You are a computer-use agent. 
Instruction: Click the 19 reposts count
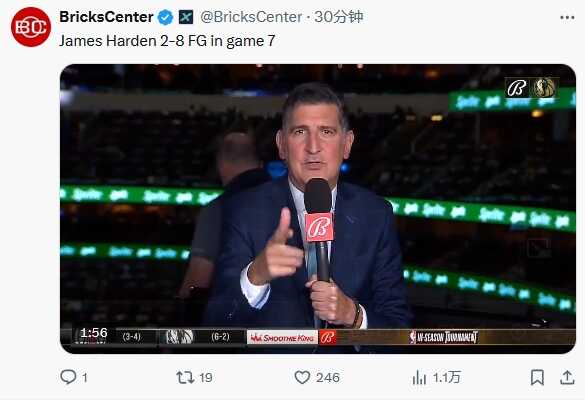[206, 378]
